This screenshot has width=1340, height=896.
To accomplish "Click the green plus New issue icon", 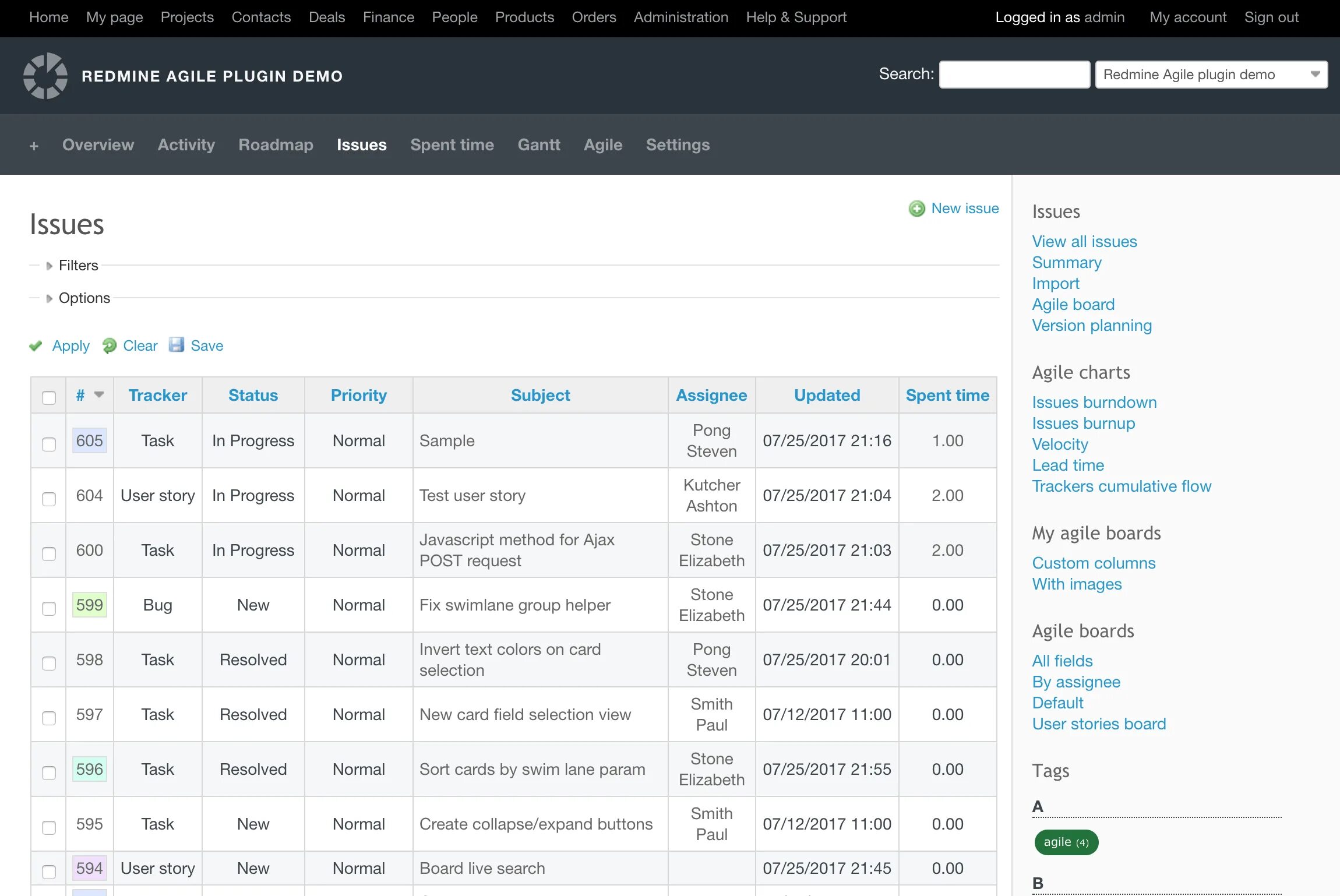I will point(916,209).
